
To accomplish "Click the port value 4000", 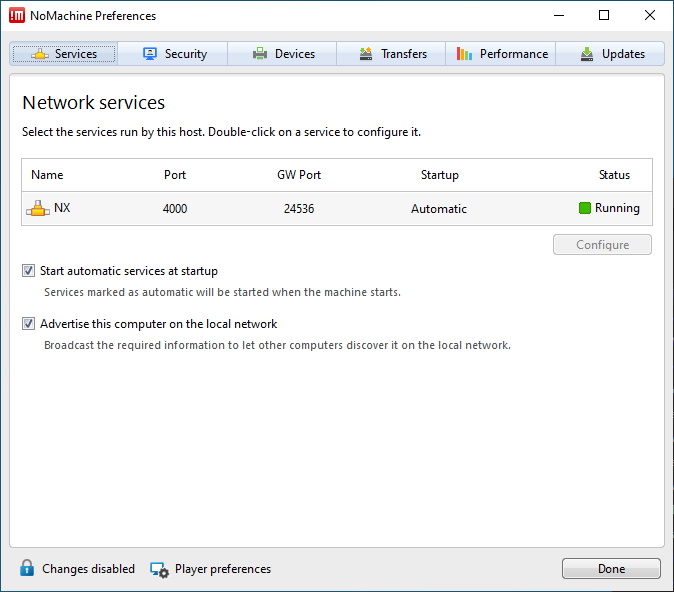I will click(175, 209).
